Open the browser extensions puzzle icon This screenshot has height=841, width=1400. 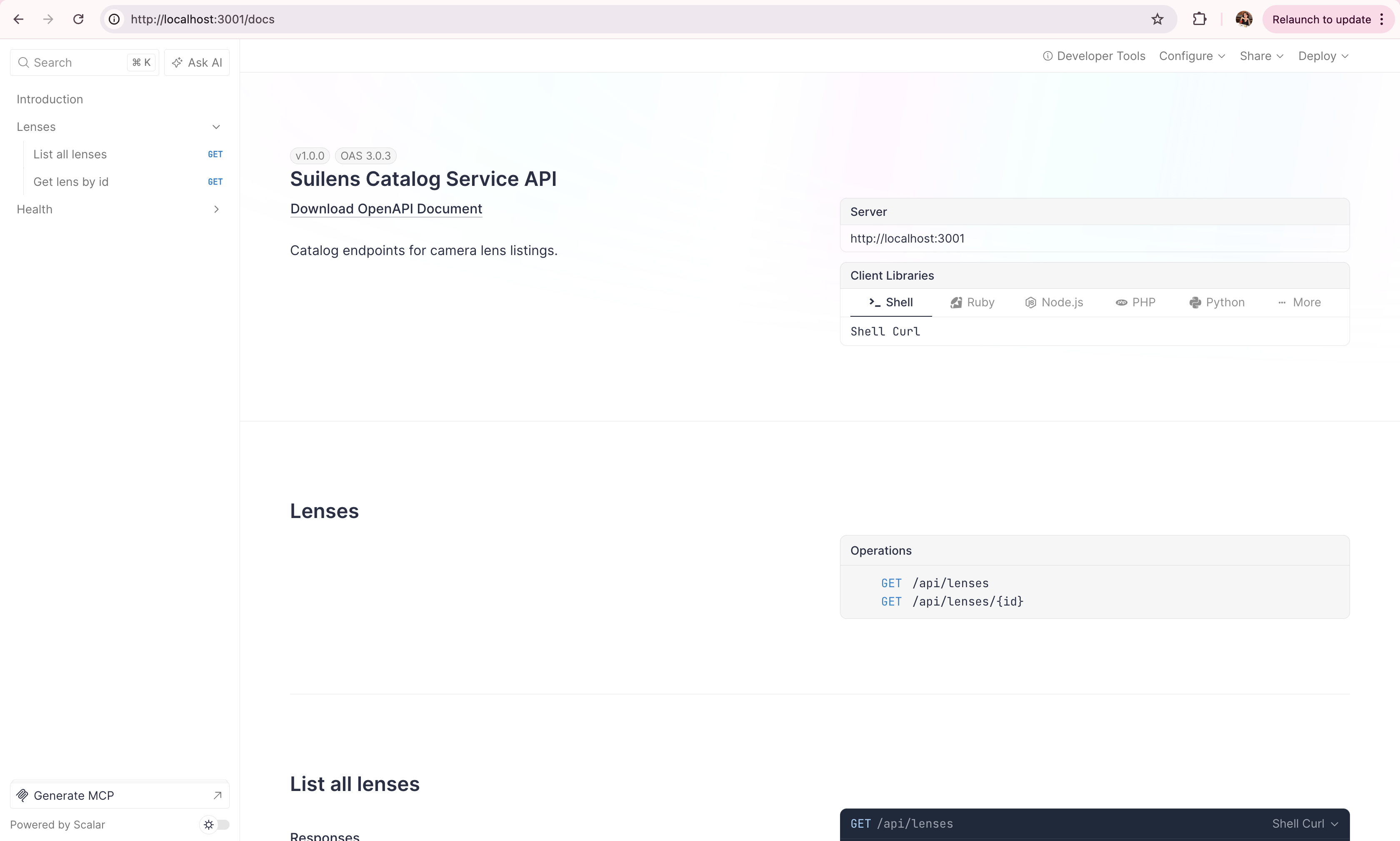(1199, 19)
